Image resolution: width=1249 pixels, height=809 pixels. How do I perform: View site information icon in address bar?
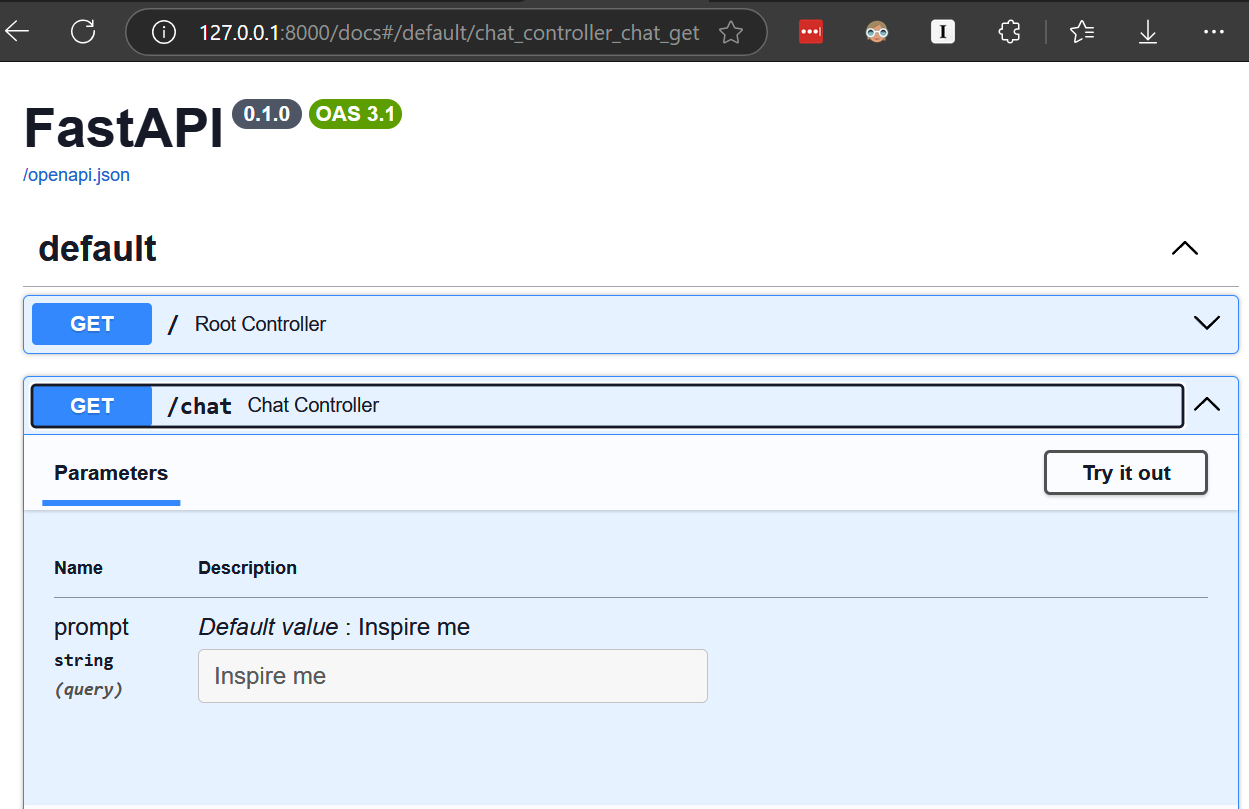[x=163, y=33]
